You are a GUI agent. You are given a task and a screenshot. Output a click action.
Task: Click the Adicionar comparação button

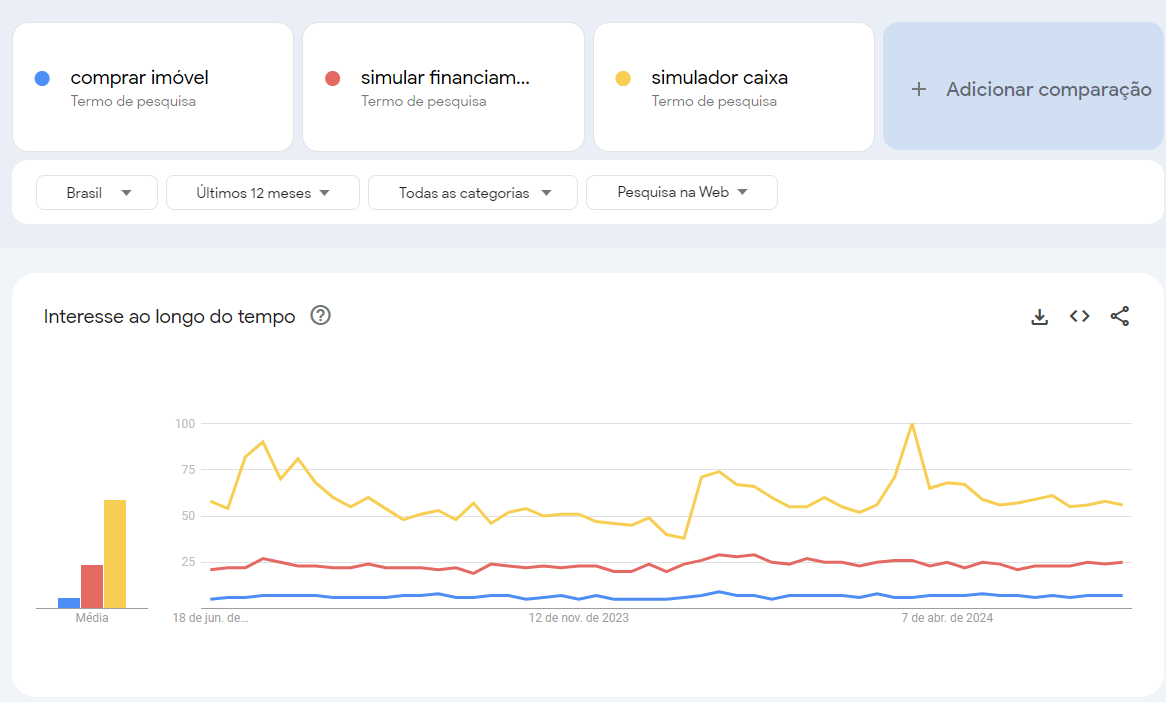1023,89
